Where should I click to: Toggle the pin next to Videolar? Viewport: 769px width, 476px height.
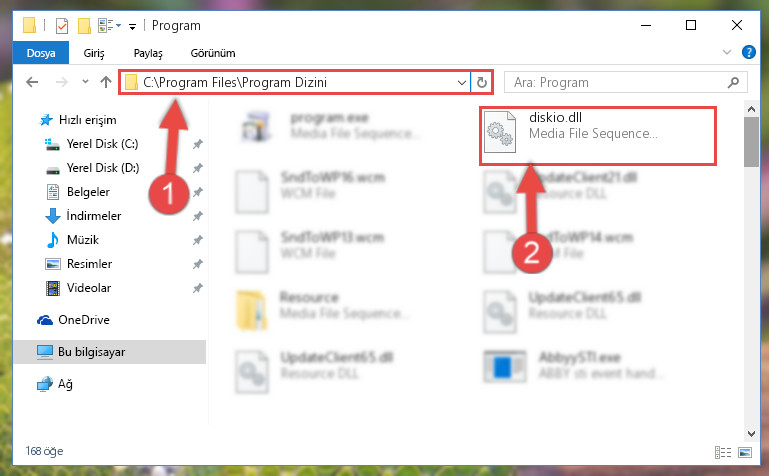click(198, 288)
